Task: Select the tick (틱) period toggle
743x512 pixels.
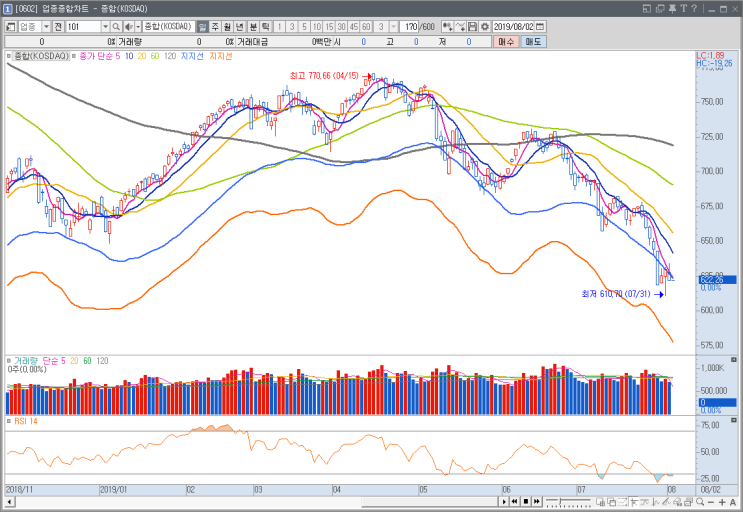Action: [266, 27]
